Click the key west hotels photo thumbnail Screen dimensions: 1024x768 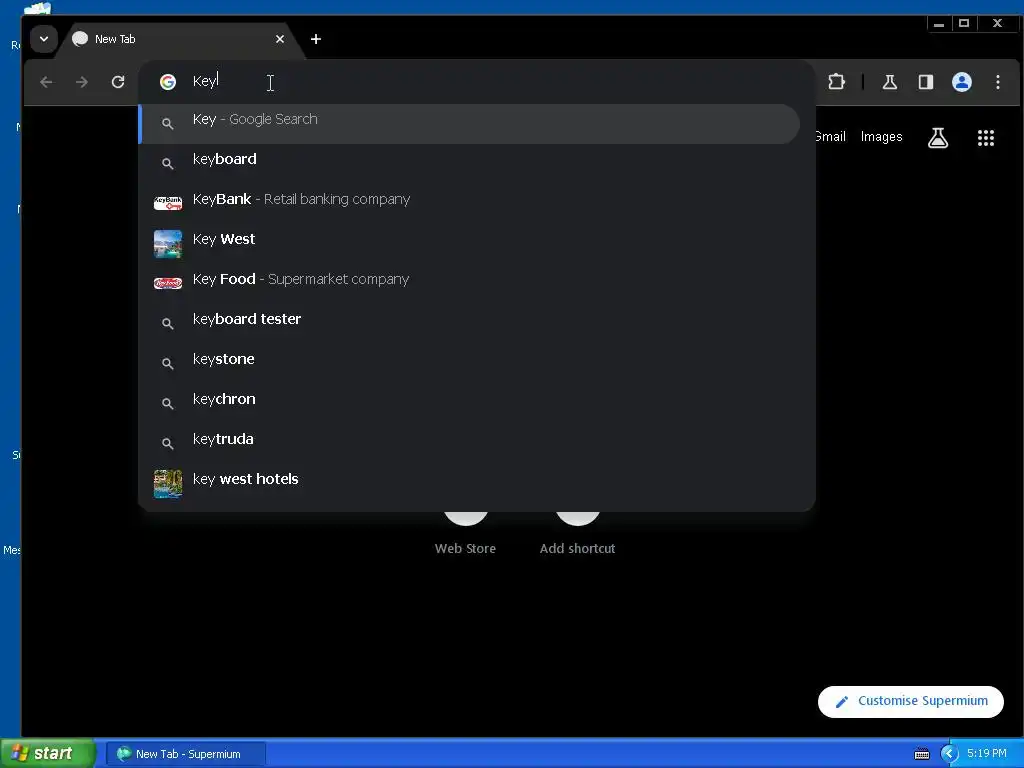[x=168, y=484]
